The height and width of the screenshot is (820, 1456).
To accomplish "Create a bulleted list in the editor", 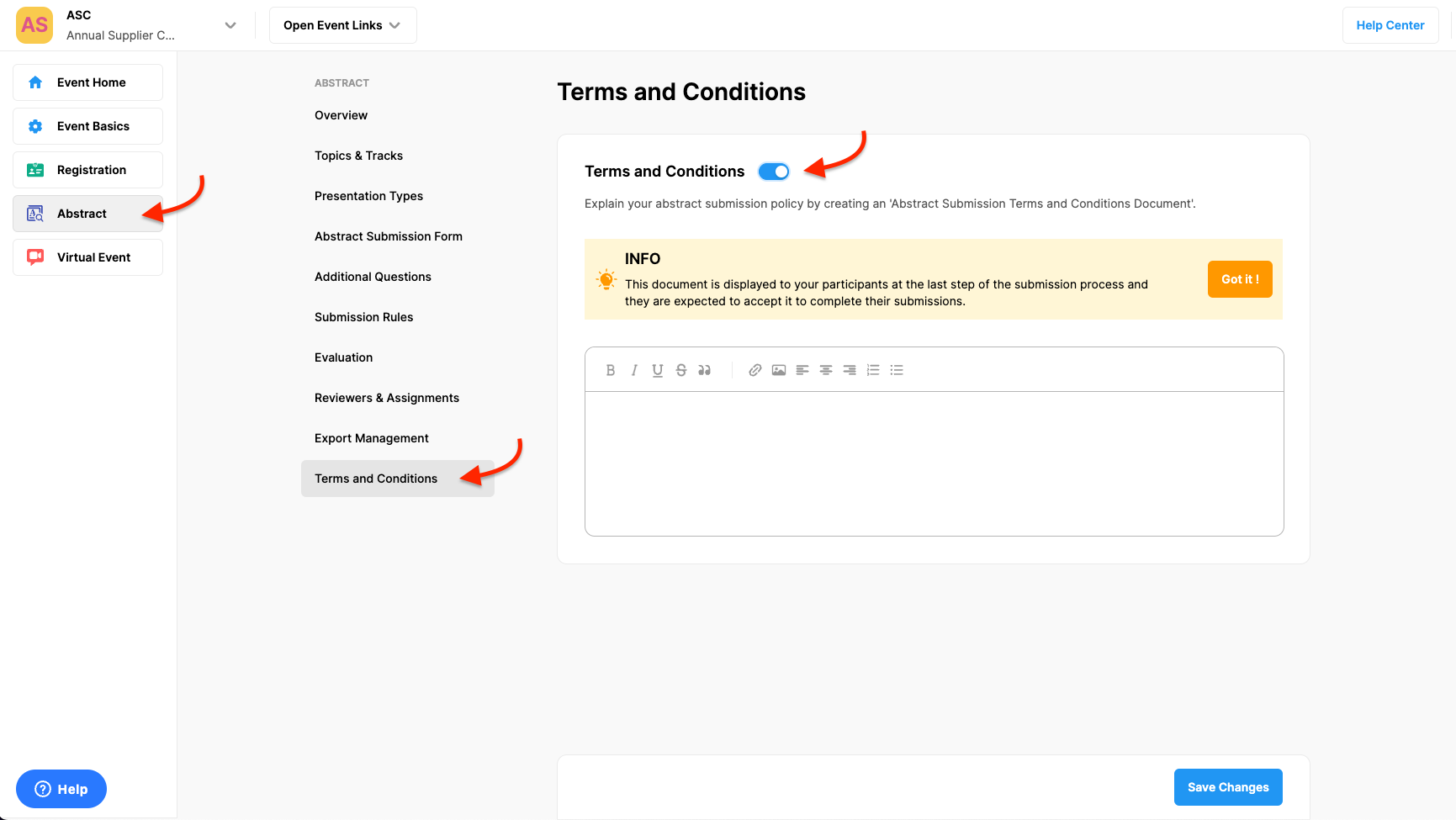I will point(897,370).
